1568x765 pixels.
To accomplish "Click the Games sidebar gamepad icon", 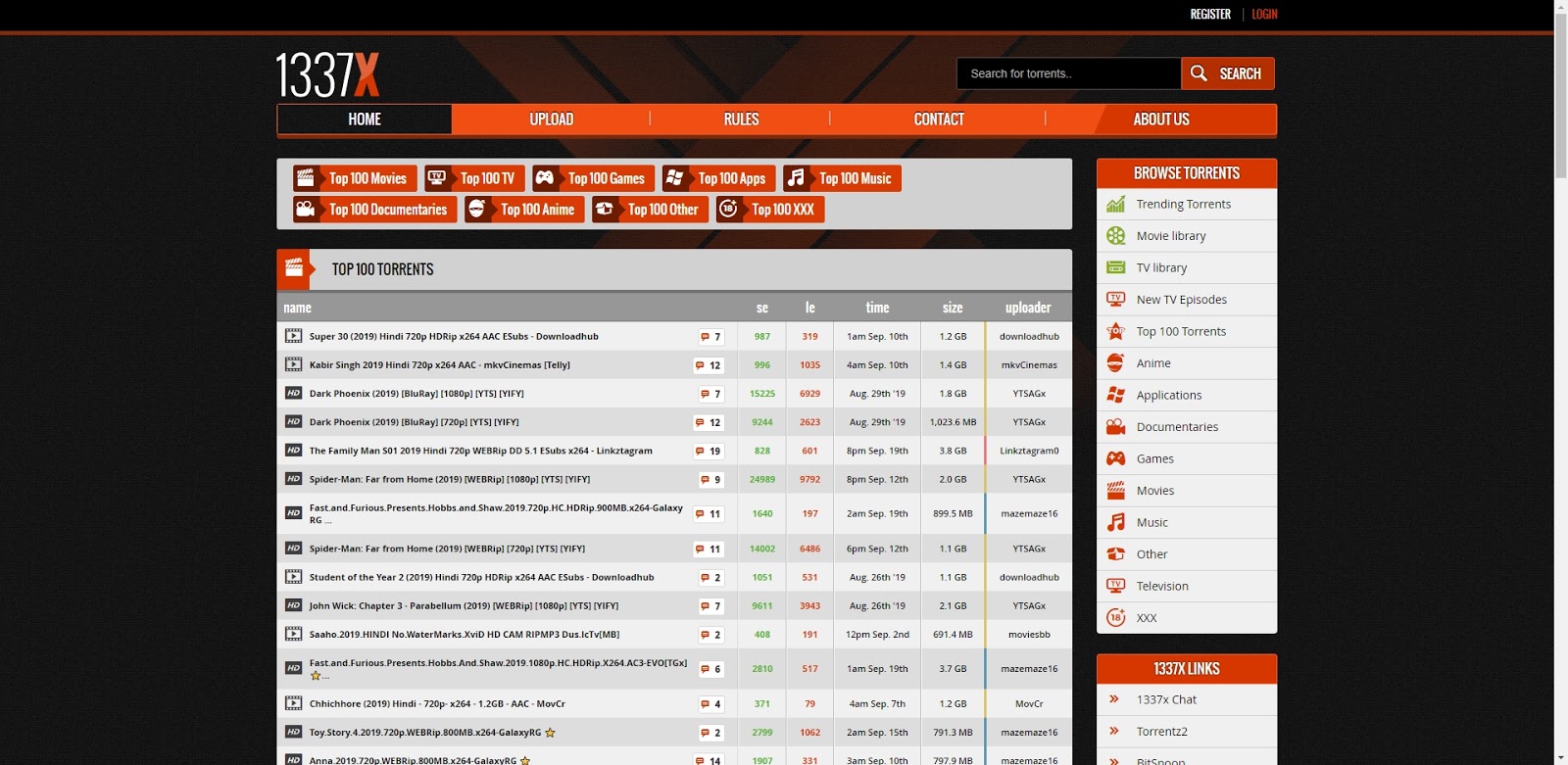I will pyautogui.click(x=1115, y=458).
